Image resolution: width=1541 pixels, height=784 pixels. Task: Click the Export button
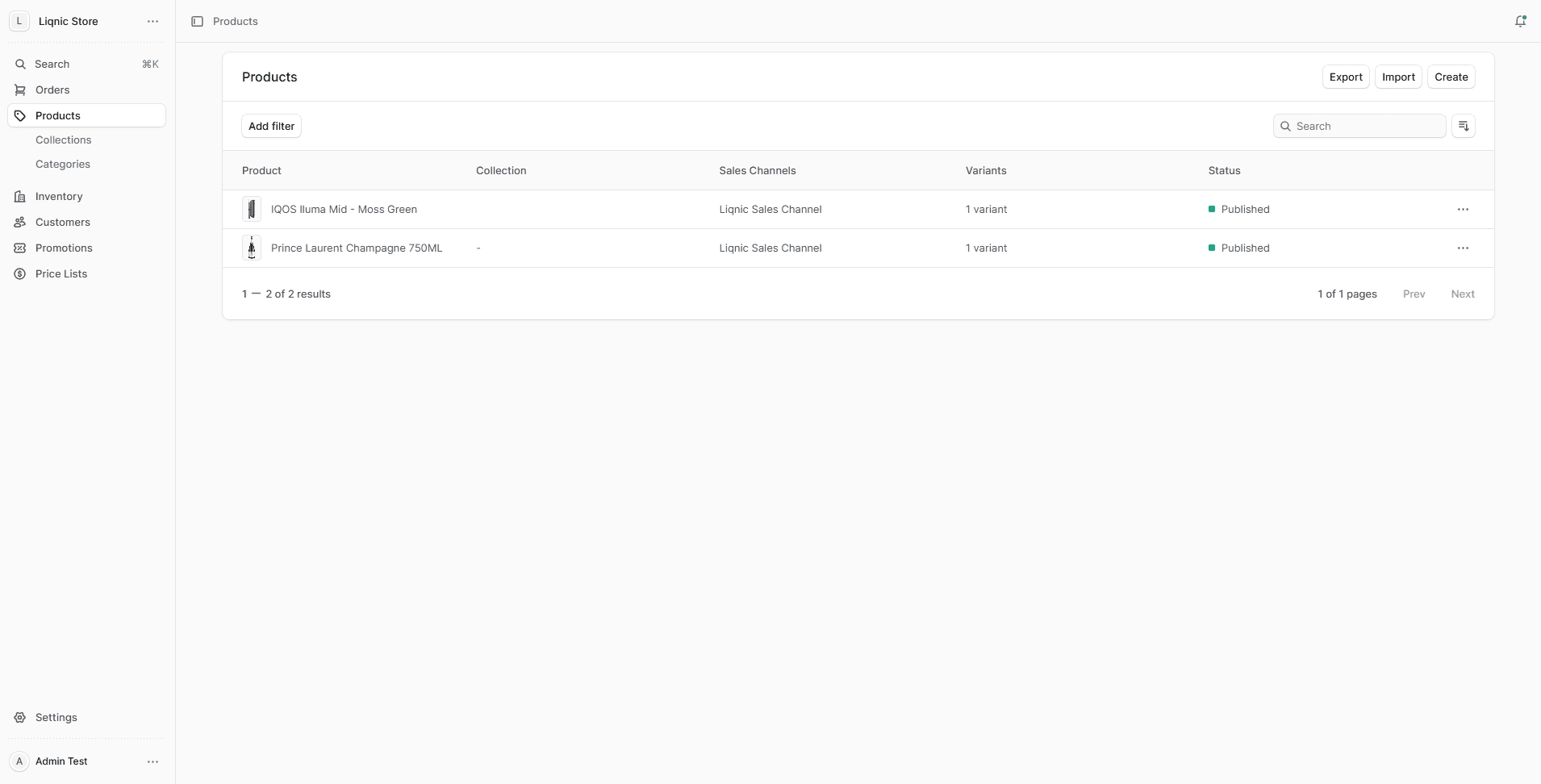point(1344,77)
